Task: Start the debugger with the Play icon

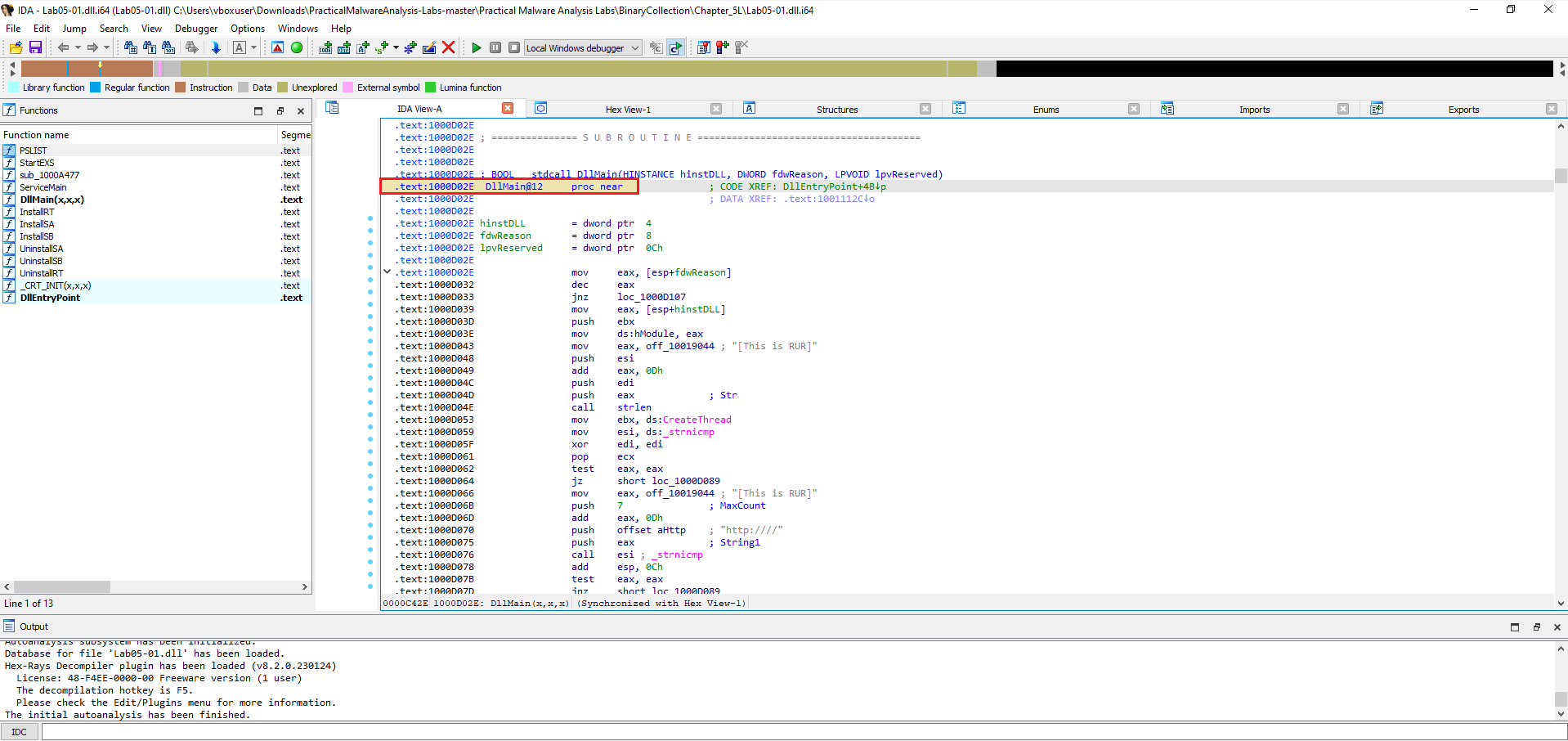Action: click(x=477, y=47)
